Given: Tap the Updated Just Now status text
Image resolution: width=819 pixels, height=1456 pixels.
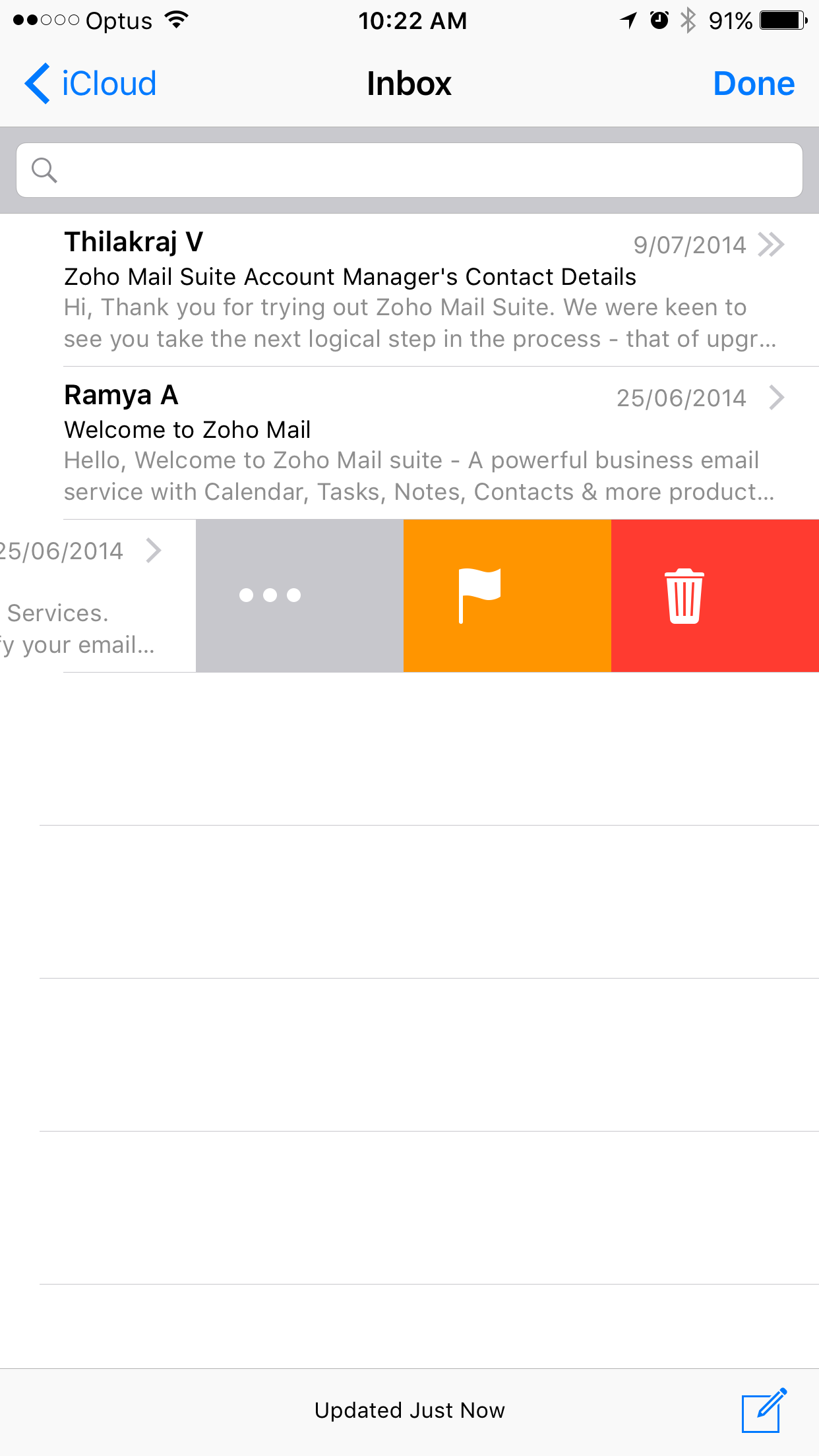Looking at the screenshot, I should (x=409, y=1410).
